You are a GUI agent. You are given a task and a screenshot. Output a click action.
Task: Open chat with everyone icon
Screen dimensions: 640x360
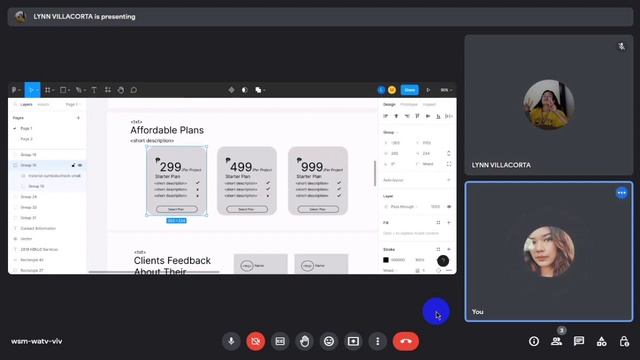[579, 341]
